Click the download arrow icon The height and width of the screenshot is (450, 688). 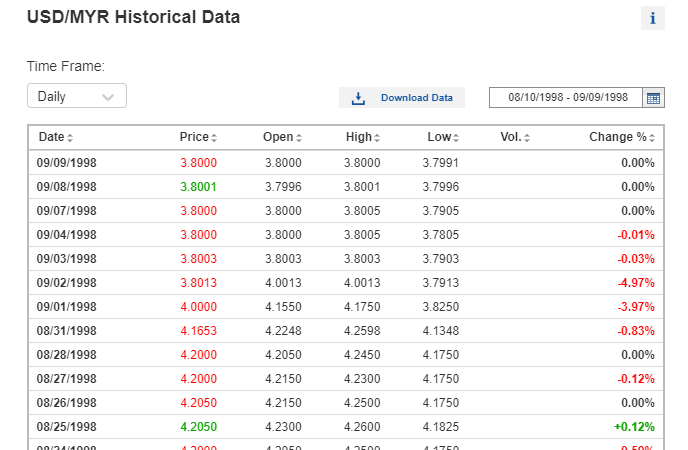pos(358,98)
